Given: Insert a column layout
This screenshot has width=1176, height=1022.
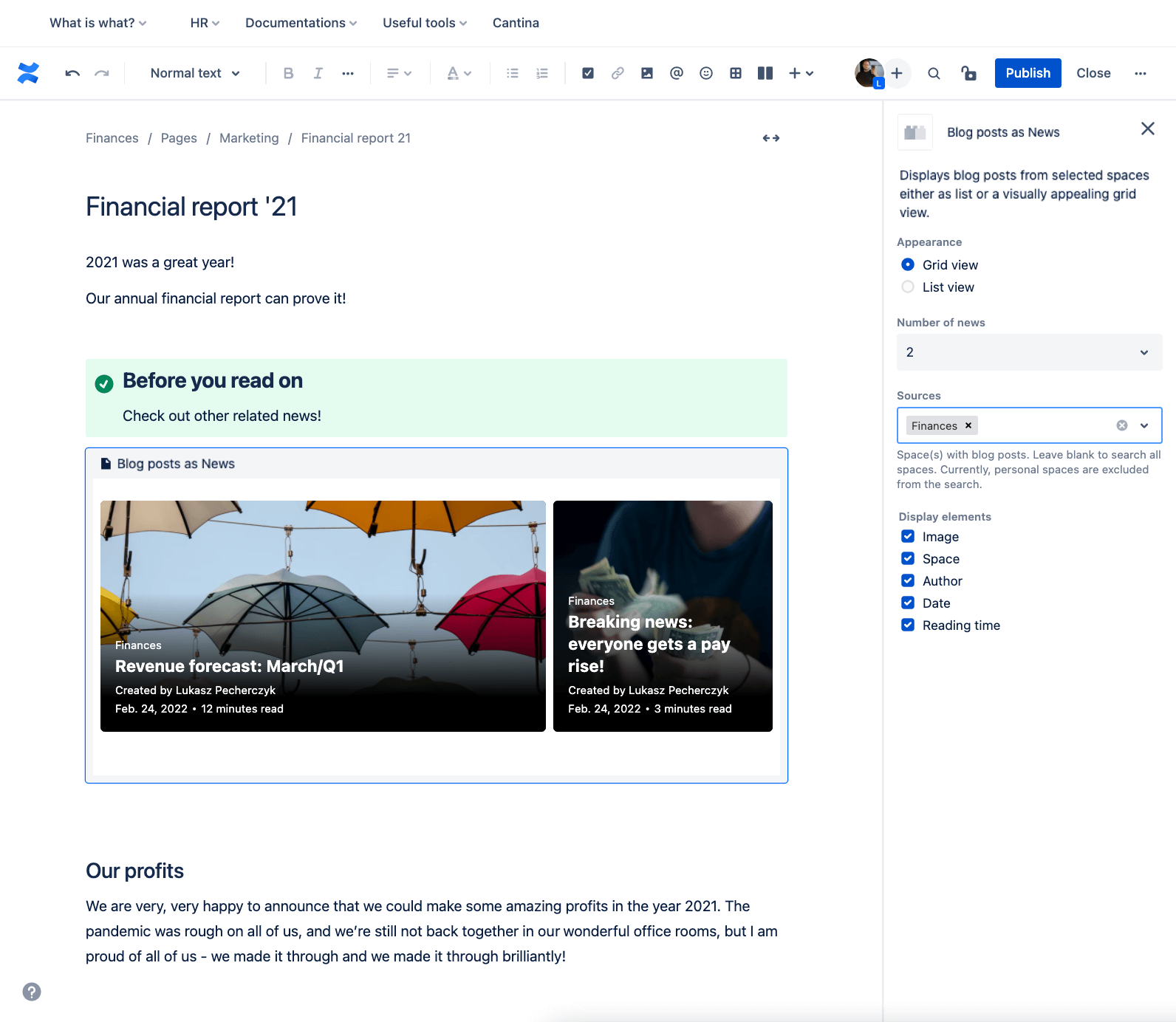Looking at the screenshot, I should point(765,73).
